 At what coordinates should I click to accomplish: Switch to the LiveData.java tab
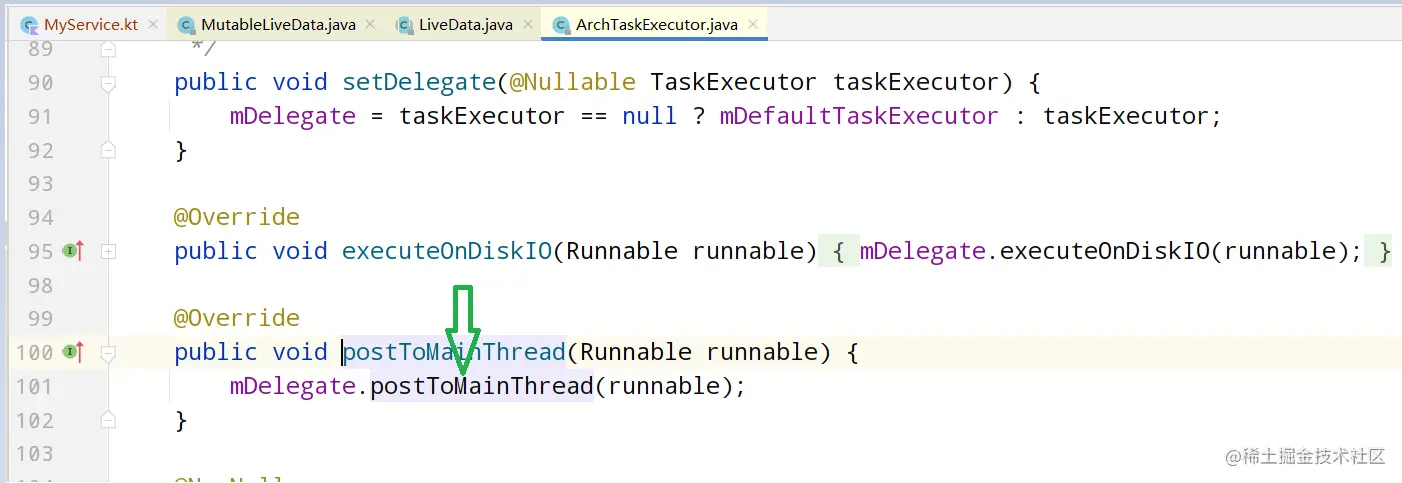(465, 24)
